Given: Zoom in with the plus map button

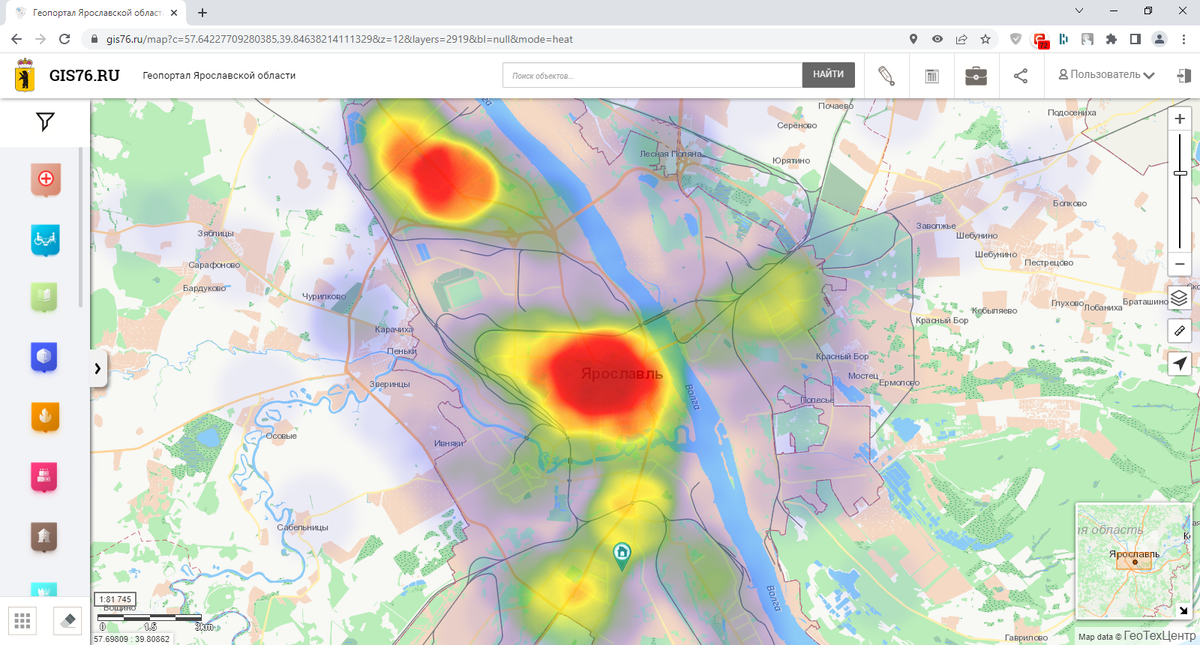Looking at the screenshot, I should point(1180,118).
